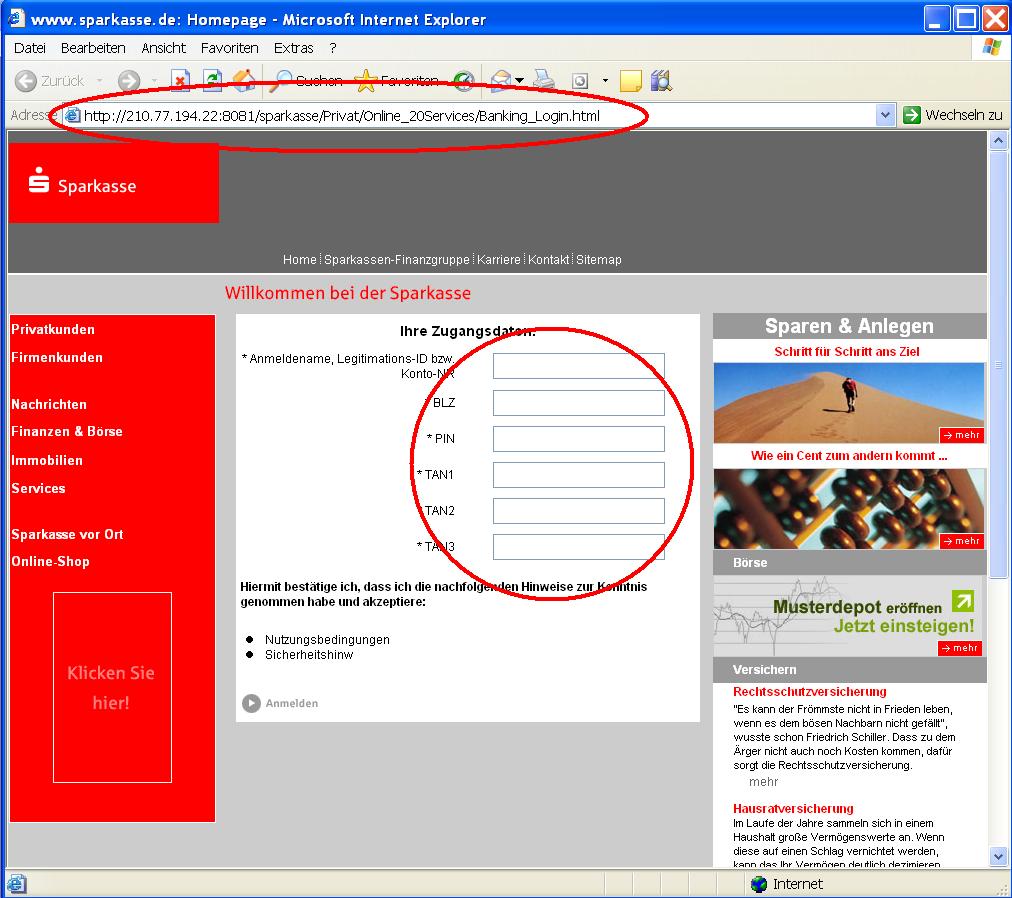Click the Home link in top navigation
Image resolution: width=1012 pixels, height=898 pixels.
point(299,260)
